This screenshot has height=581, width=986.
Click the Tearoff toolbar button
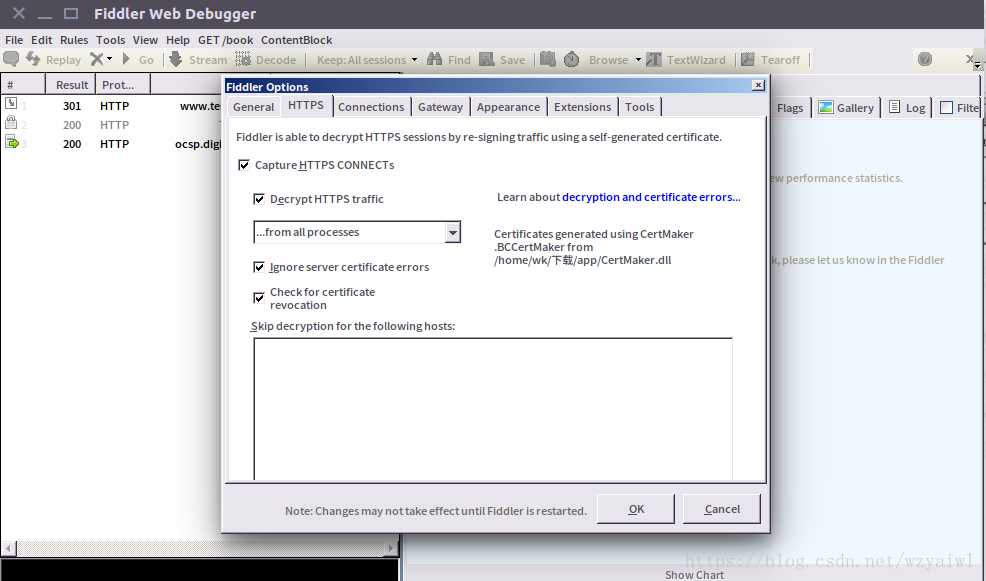(770, 60)
